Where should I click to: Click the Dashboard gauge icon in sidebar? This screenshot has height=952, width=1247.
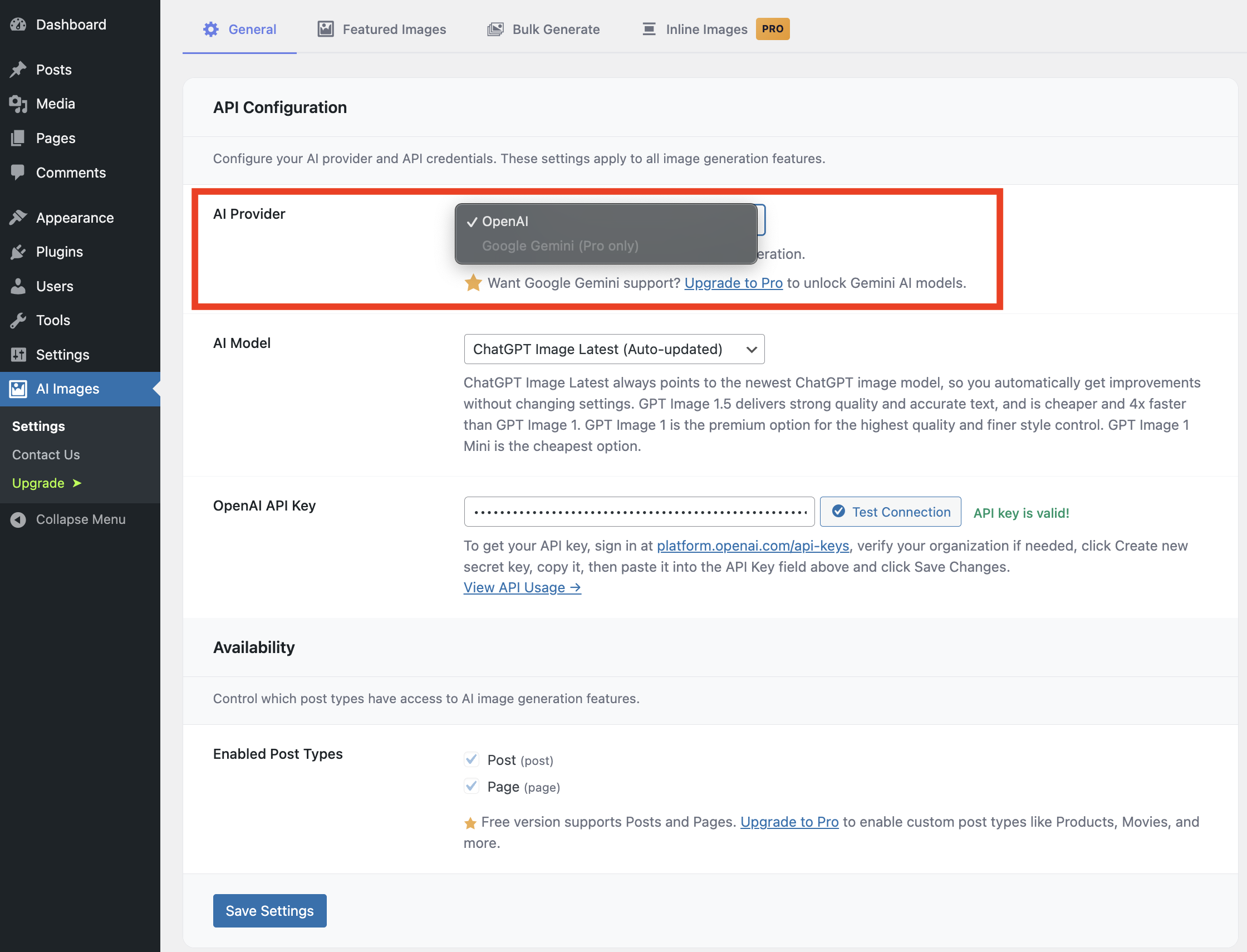coord(18,24)
